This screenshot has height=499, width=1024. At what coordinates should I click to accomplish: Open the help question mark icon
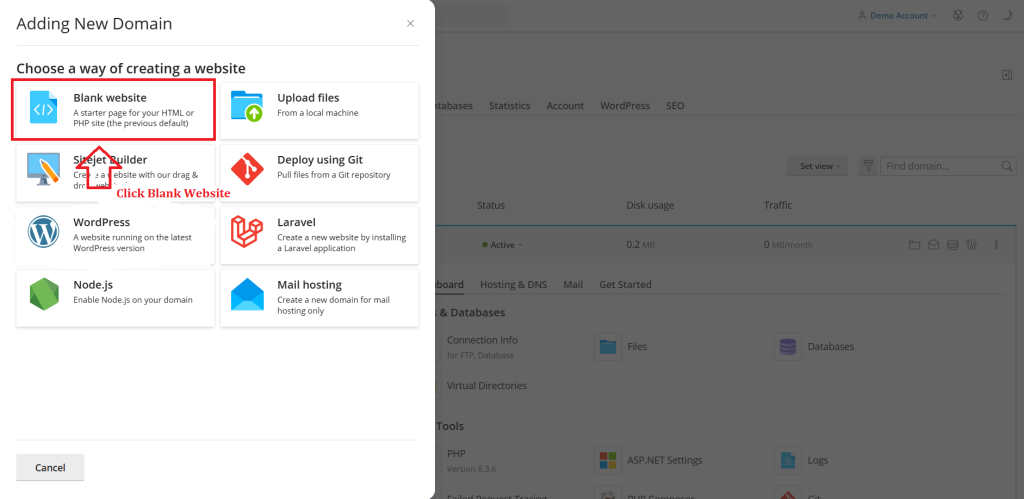[983, 16]
